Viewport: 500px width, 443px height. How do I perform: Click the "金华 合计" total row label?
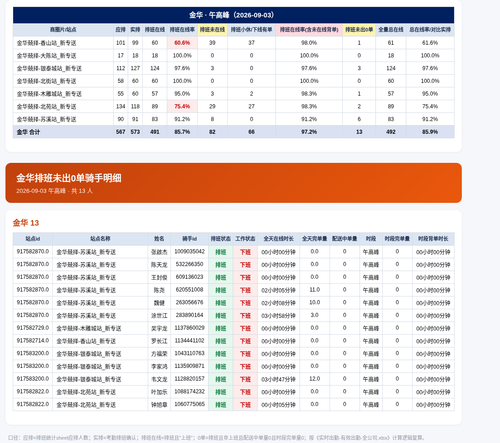click(28, 132)
